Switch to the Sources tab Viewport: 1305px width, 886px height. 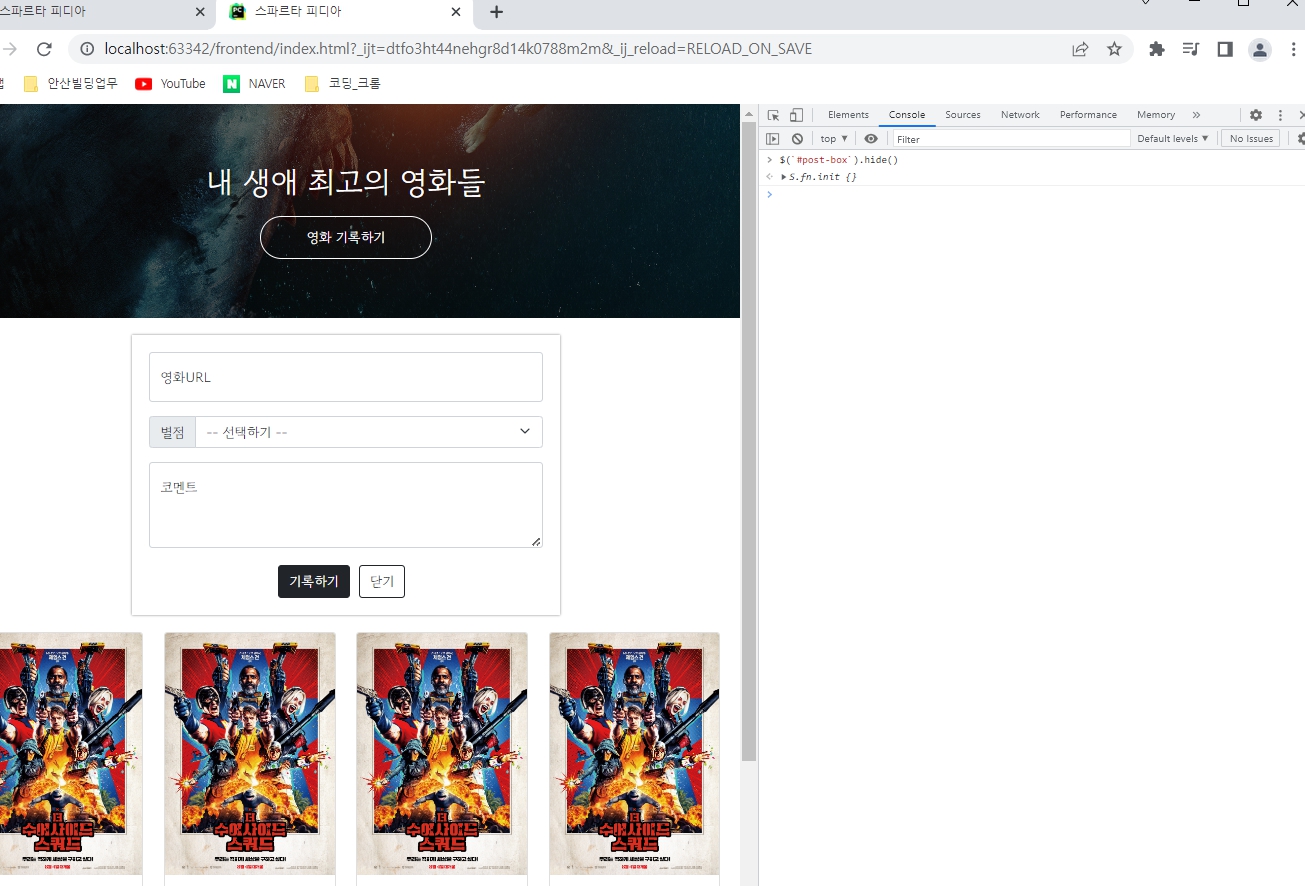(x=963, y=115)
